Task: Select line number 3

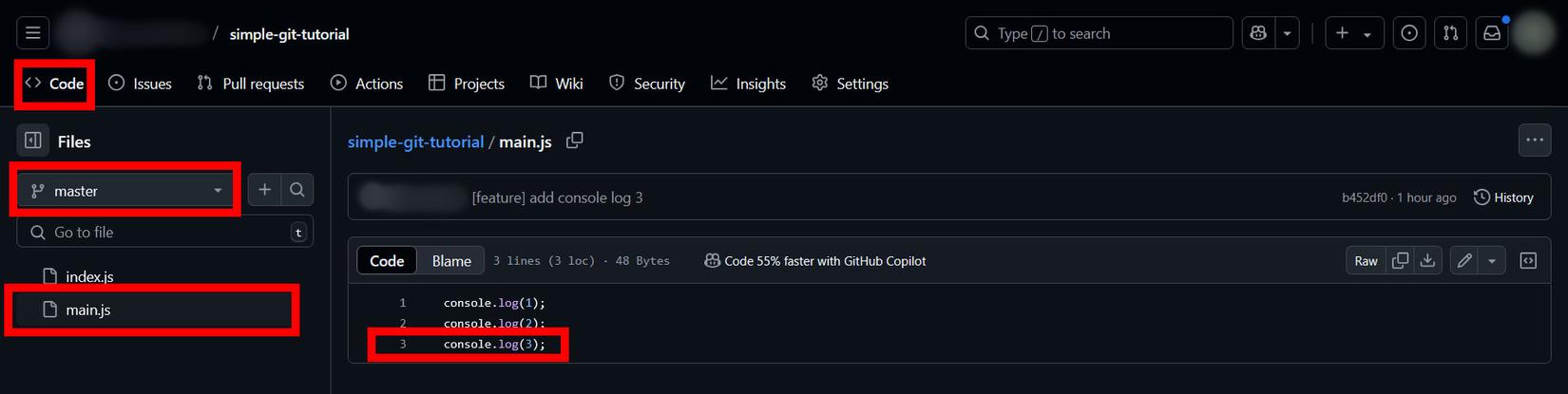Action: click(x=402, y=345)
